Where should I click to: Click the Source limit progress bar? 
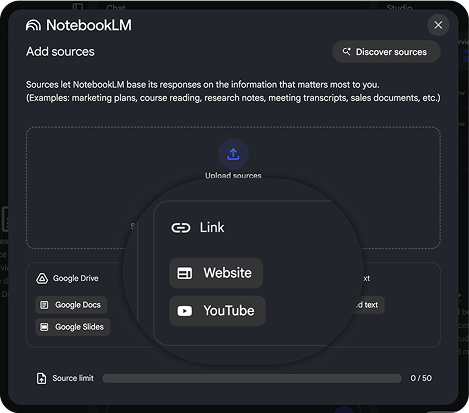point(252,378)
